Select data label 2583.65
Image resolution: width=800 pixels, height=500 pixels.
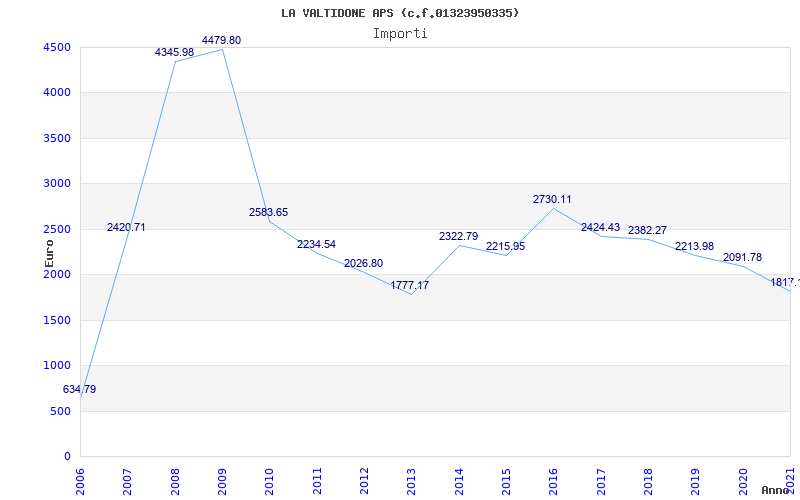coord(268,212)
